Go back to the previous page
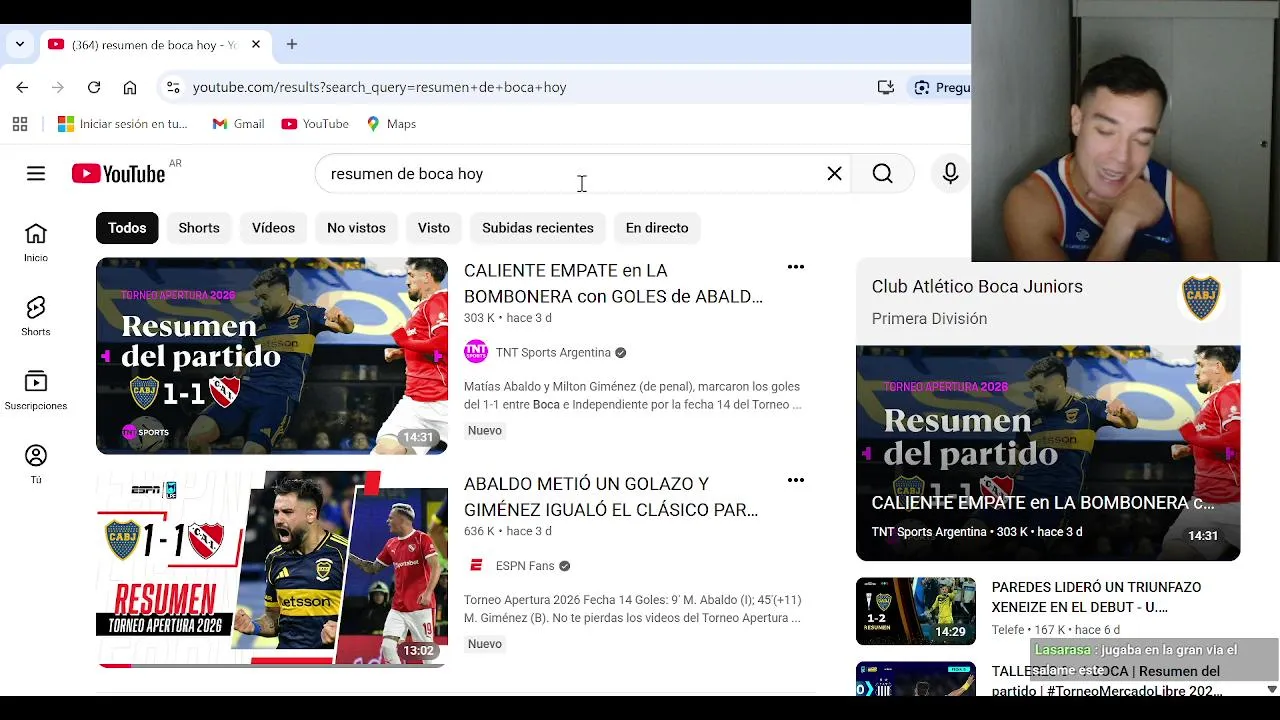 point(22,87)
